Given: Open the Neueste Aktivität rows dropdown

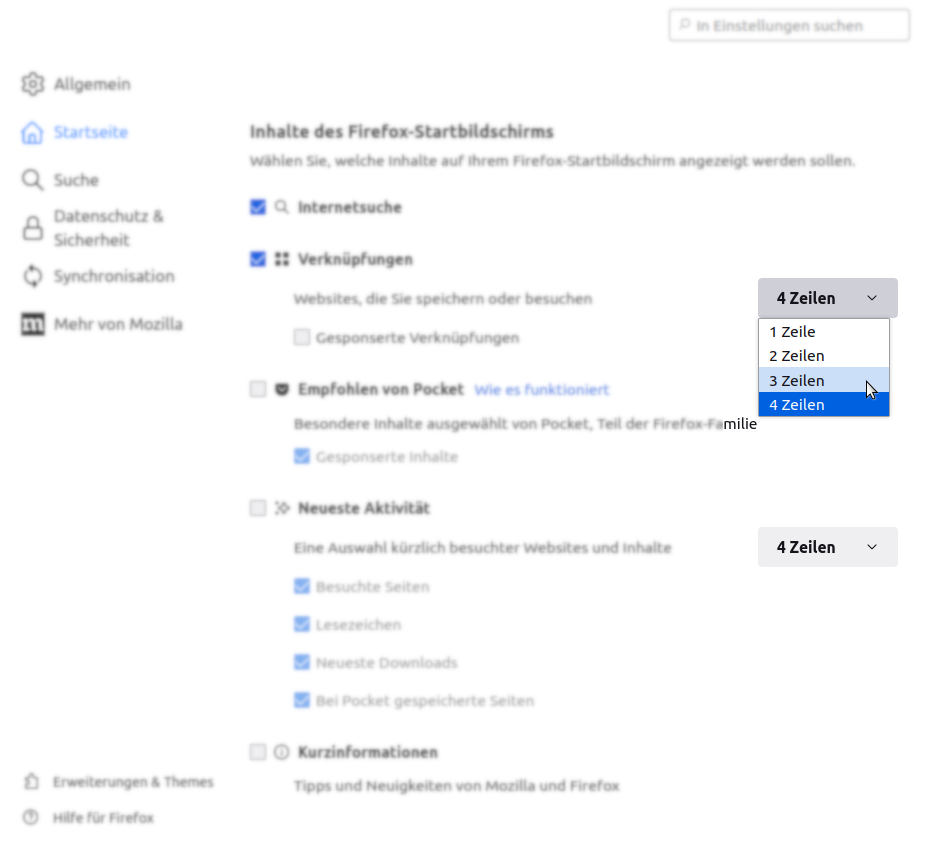Looking at the screenshot, I should pyautogui.click(x=827, y=547).
